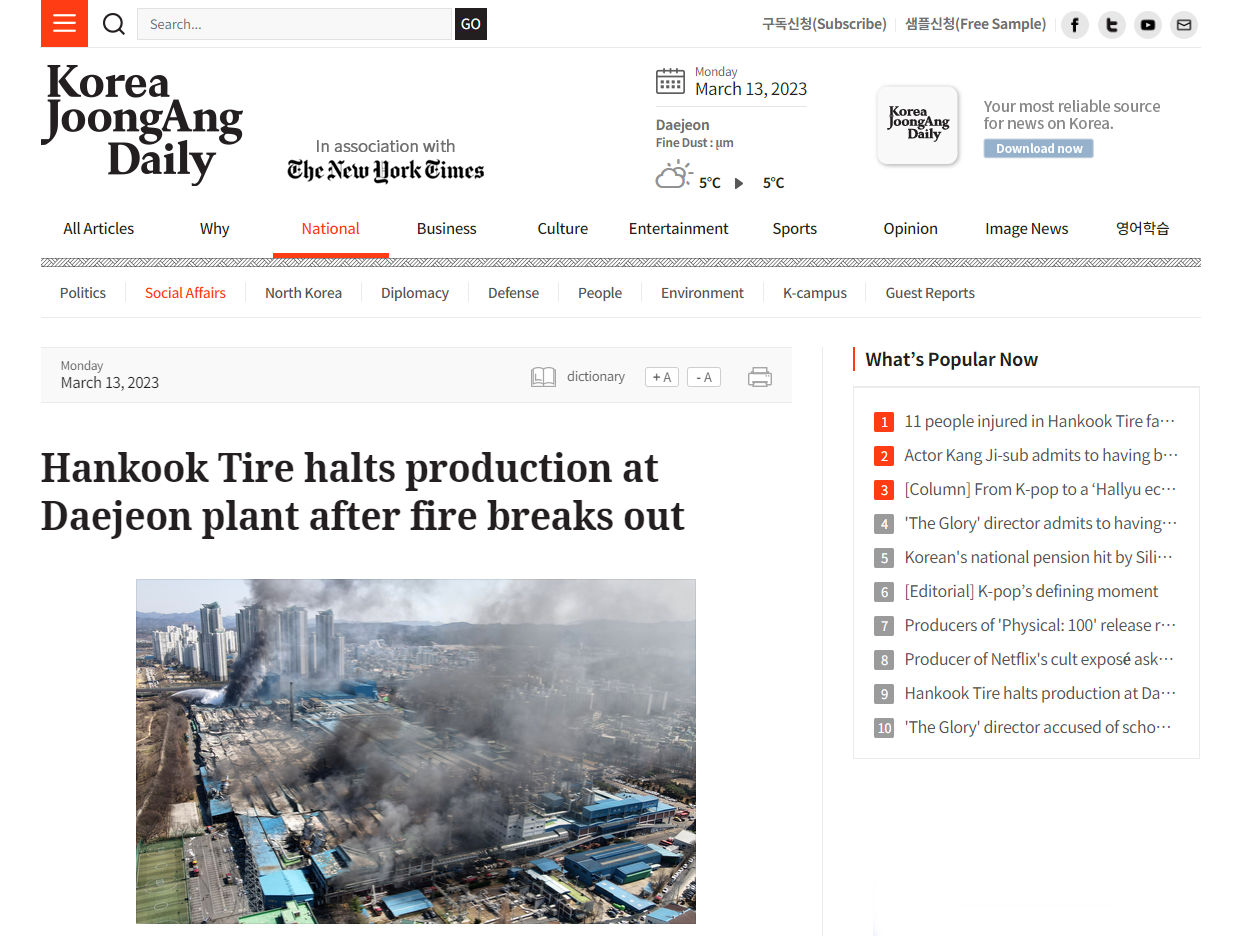The width and height of the screenshot is (1245, 936).
Task: Go to North Korea subcategory
Action: [303, 293]
